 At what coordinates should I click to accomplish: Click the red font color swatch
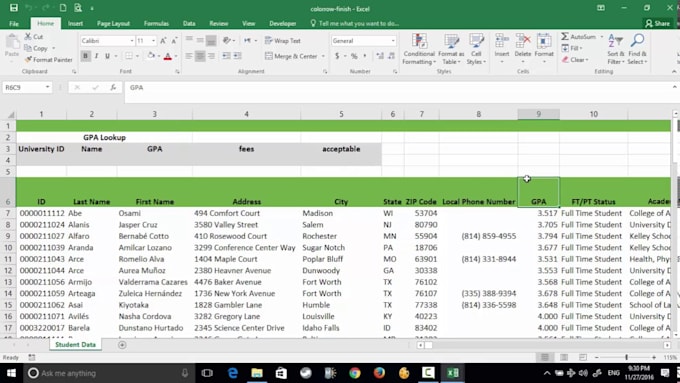[x=168, y=56]
